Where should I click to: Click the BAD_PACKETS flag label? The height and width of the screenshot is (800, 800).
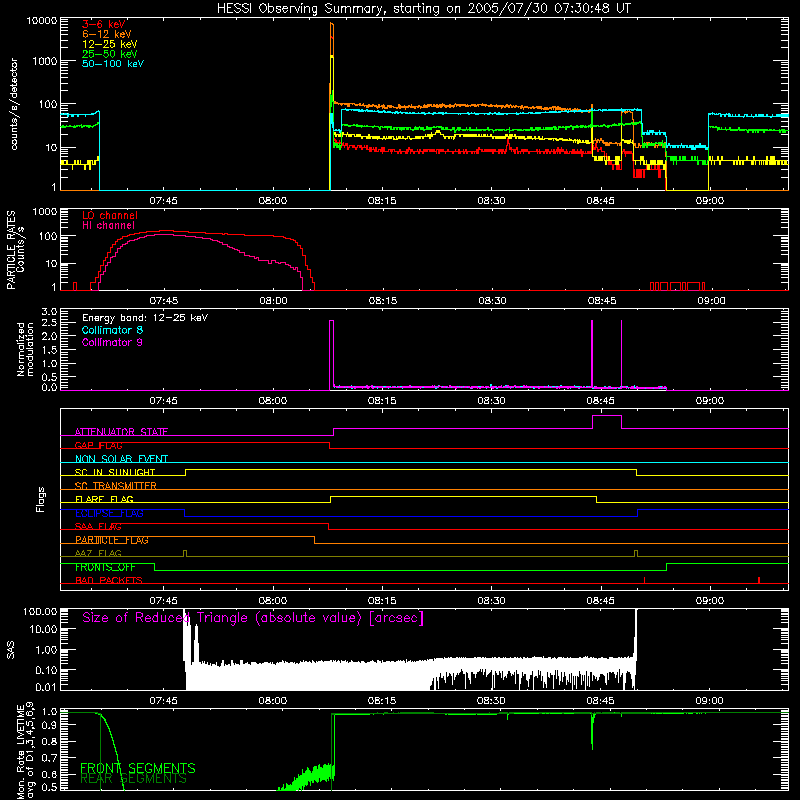(109, 581)
